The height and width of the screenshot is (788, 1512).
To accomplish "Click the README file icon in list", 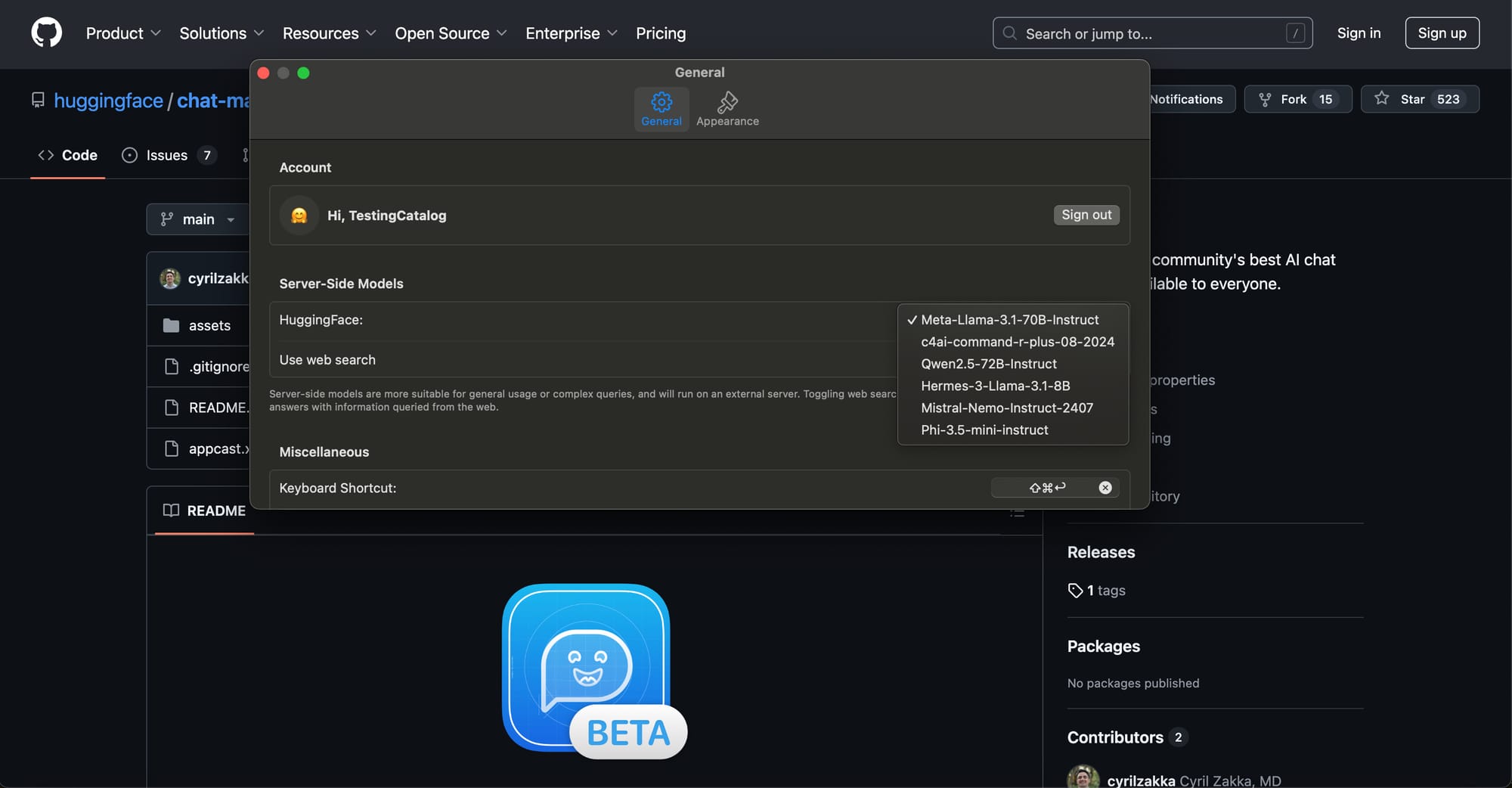I will (172, 408).
